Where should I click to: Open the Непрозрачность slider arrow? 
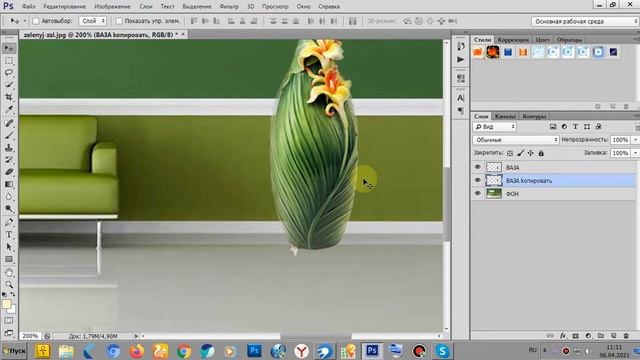point(635,140)
